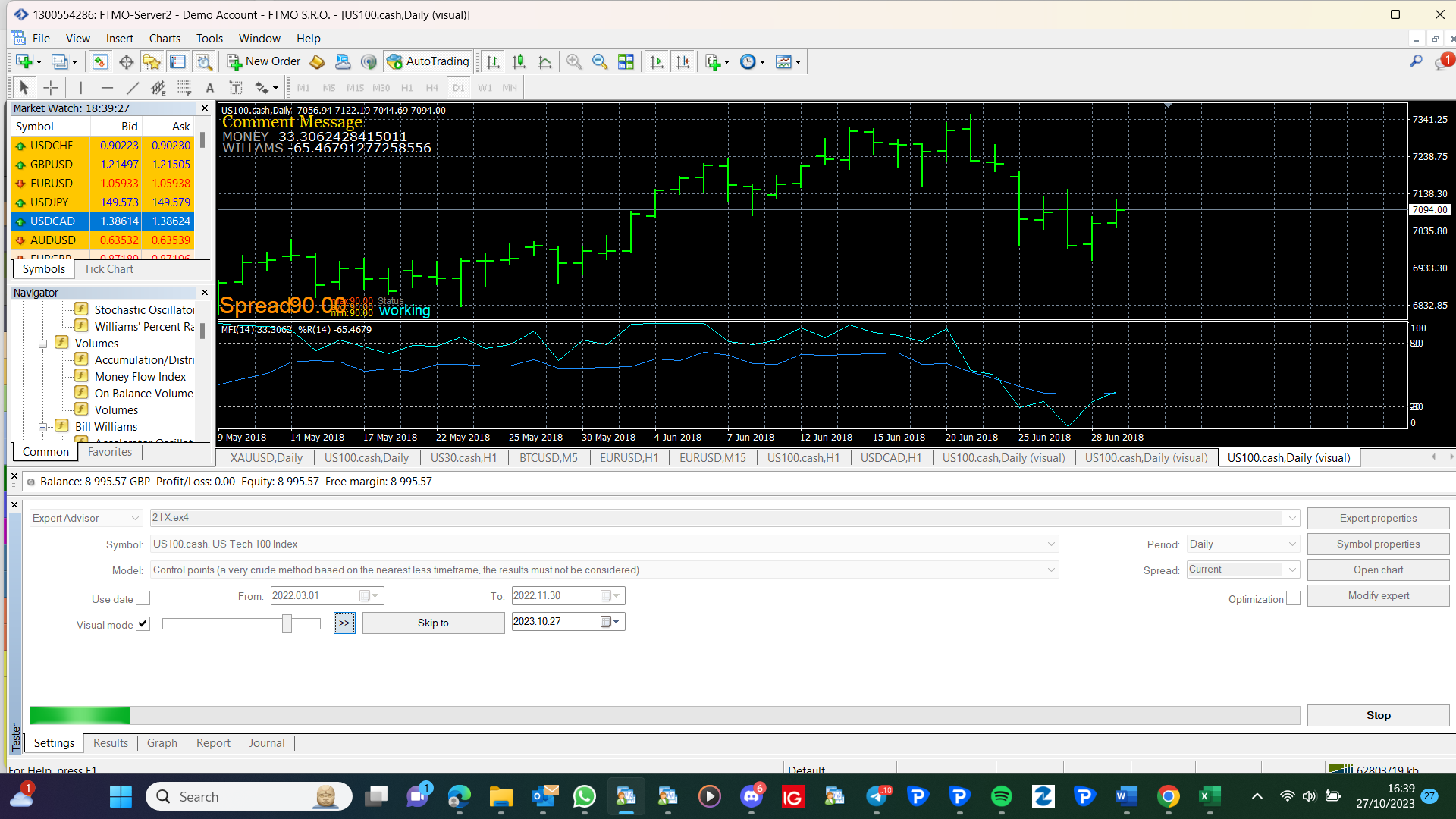Uncheck the Visual mode checkbox
Viewport: 1456px width, 819px height.
click(x=143, y=624)
